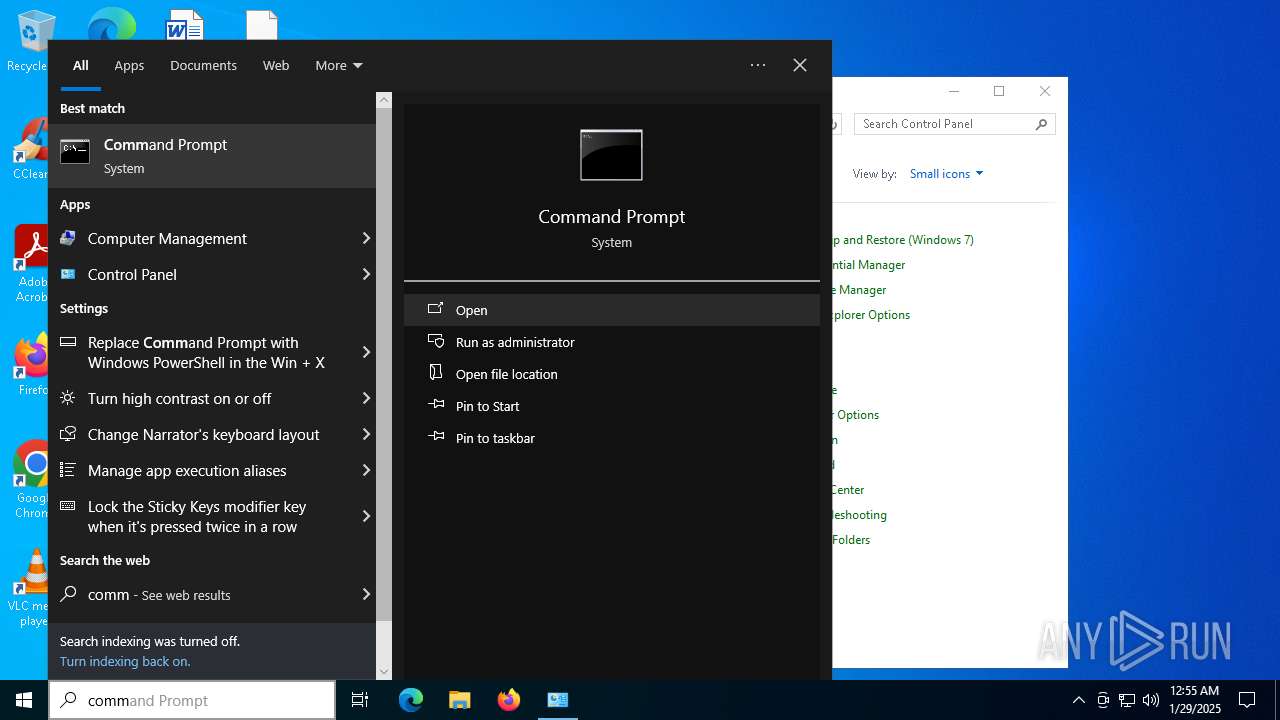This screenshot has width=1280, height=720.
Task: Close the search panel with X
Action: pyautogui.click(x=800, y=65)
